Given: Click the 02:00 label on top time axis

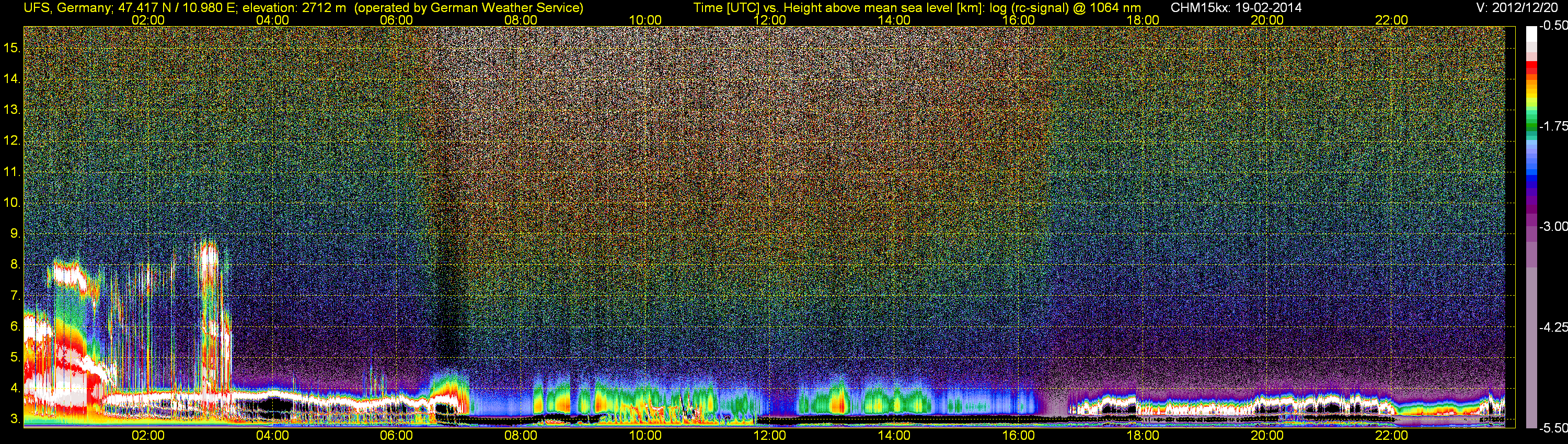Looking at the screenshot, I should (148, 20).
